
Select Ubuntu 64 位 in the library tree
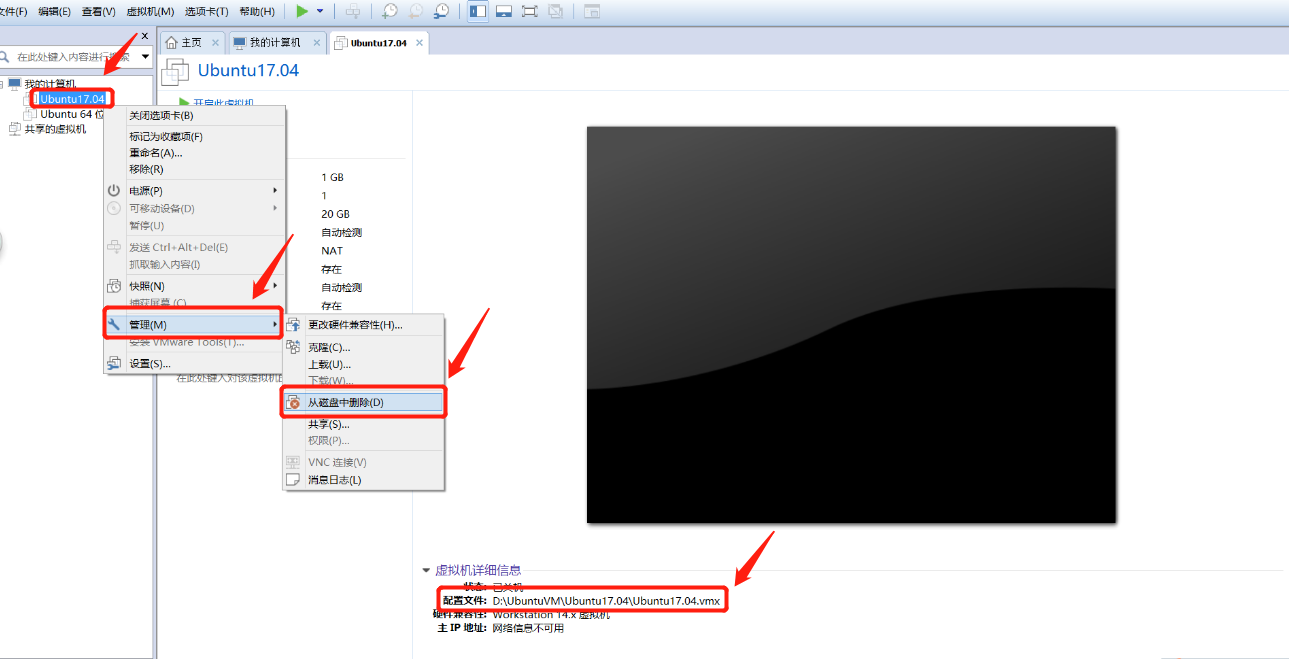[71, 114]
